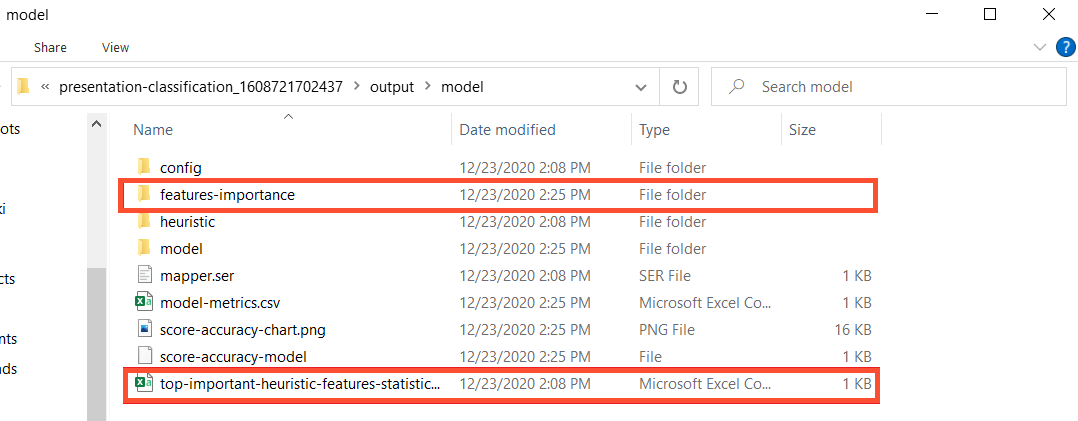Viewport: 1078px width, 421px height.
Task: Refresh the model folder view
Action: tap(679, 87)
